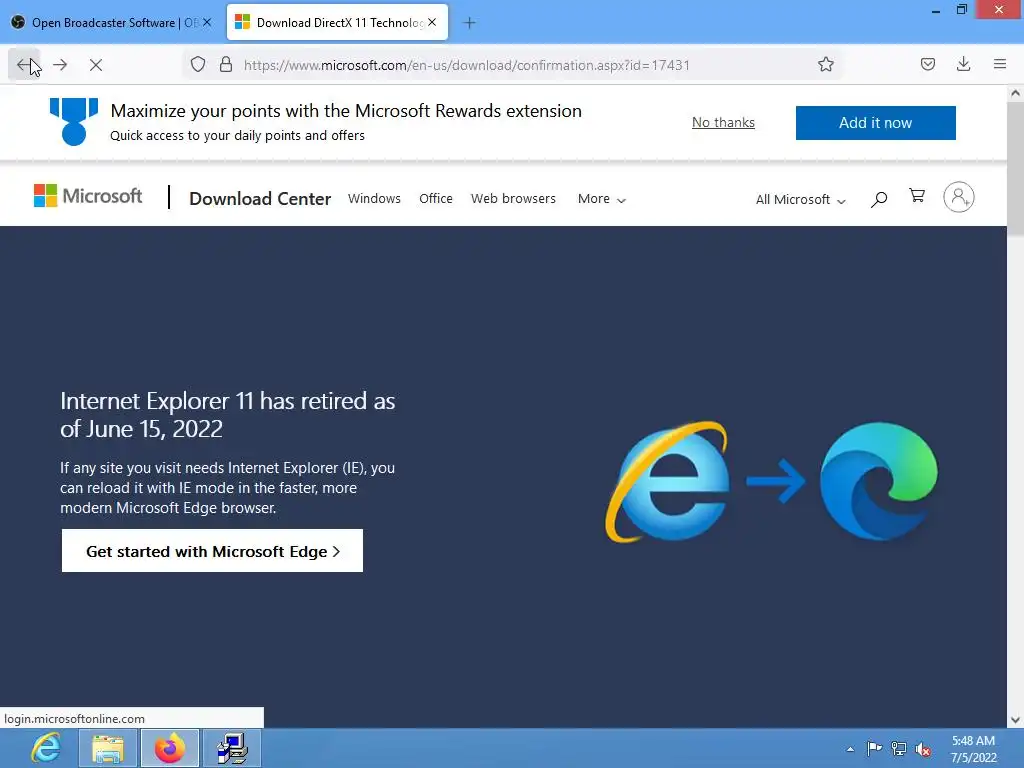Select the Firefox taskbar button
The image size is (1024, 768).
170,748
